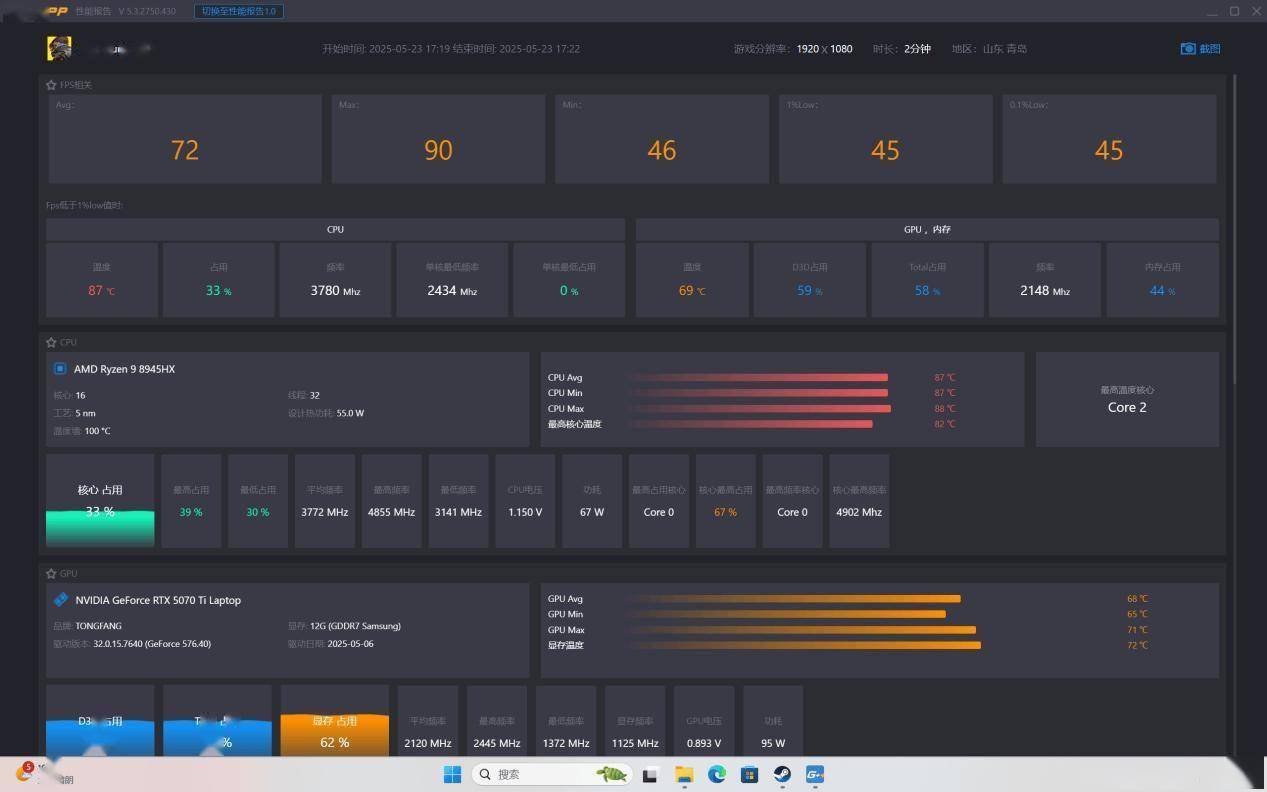Open the Windows Start menu
Screen dimensions: 1267x792
click(452, 774)
